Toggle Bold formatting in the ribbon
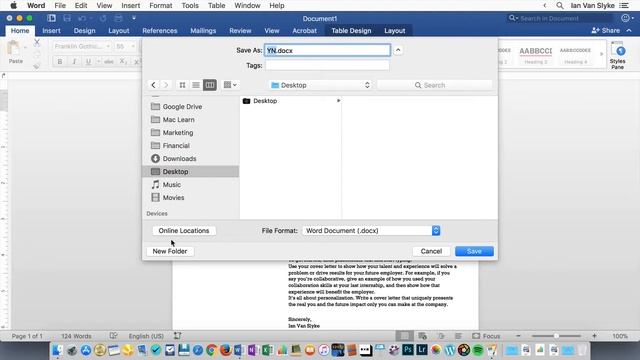 [60, 62]
